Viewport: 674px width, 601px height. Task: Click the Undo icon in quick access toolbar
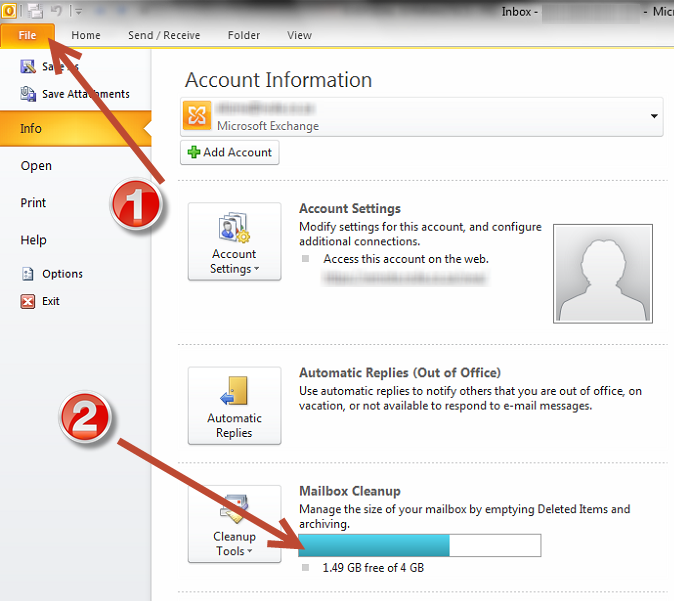56,11
